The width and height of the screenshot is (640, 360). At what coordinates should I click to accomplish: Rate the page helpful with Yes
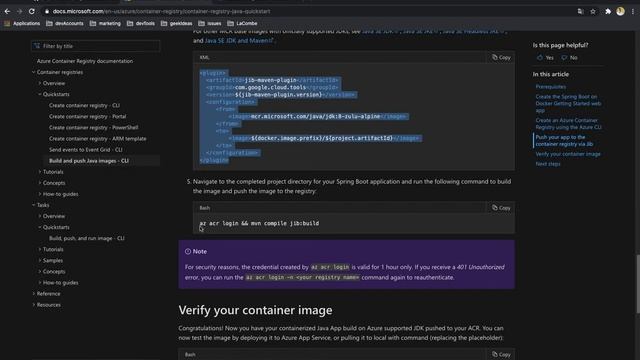coord(545,58)
